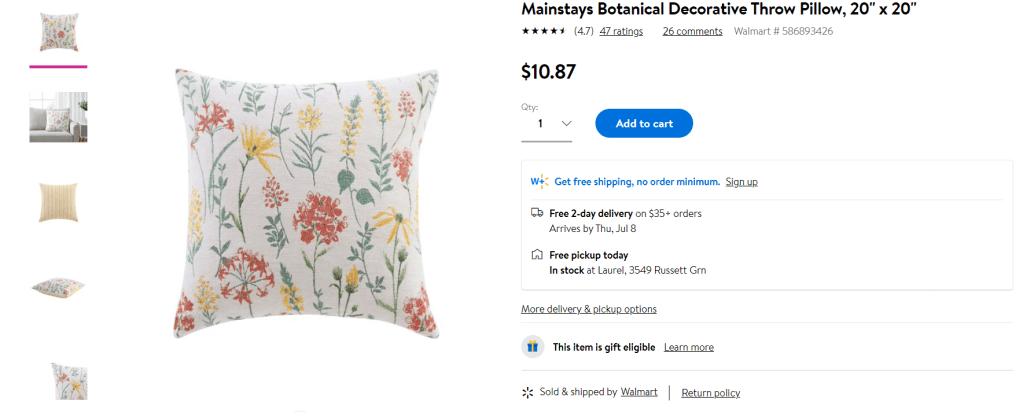Select the yellow striped pillow back thumbnail

click(58, 200)
